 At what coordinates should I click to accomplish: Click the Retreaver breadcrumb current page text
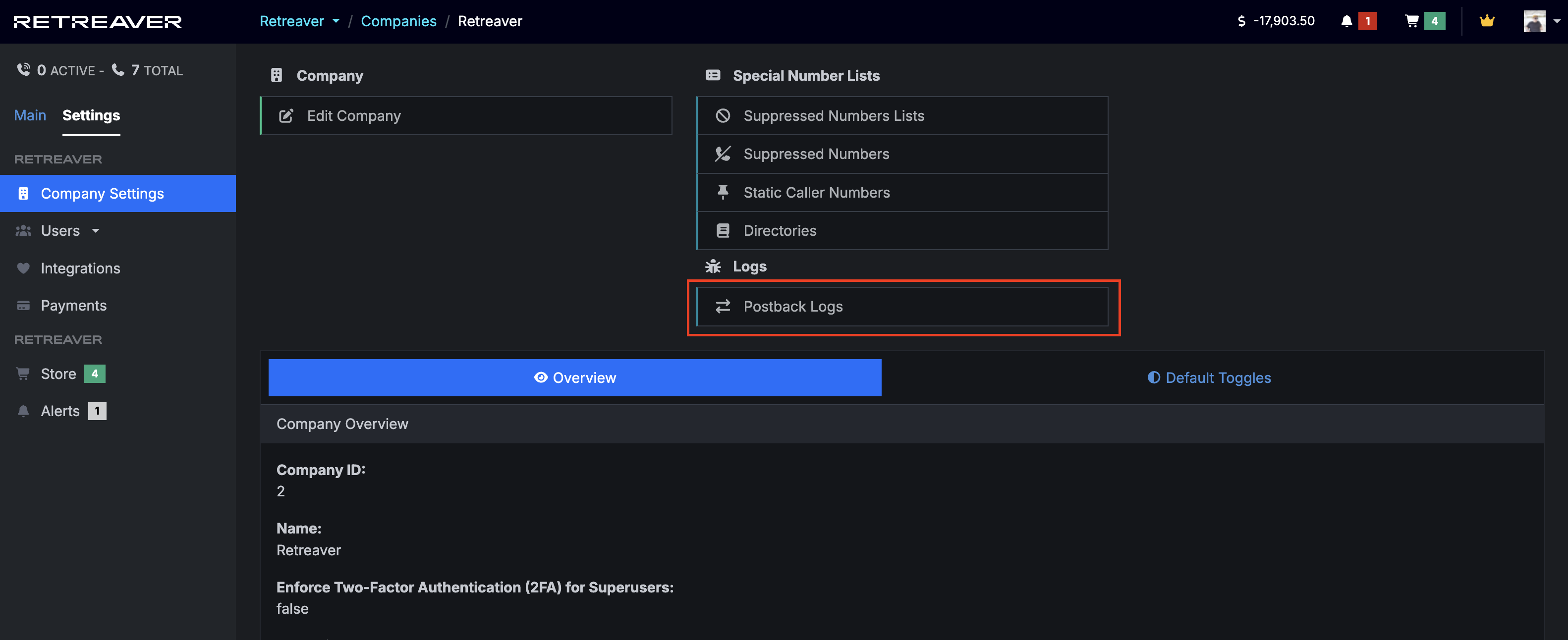490,21
